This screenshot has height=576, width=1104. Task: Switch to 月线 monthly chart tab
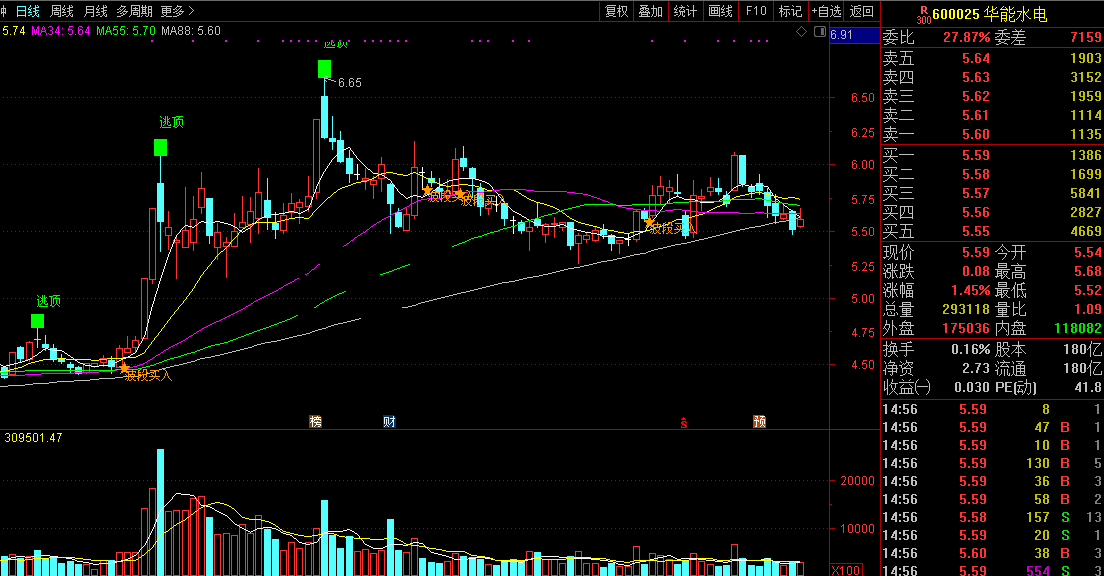click(x=96, y=11)
